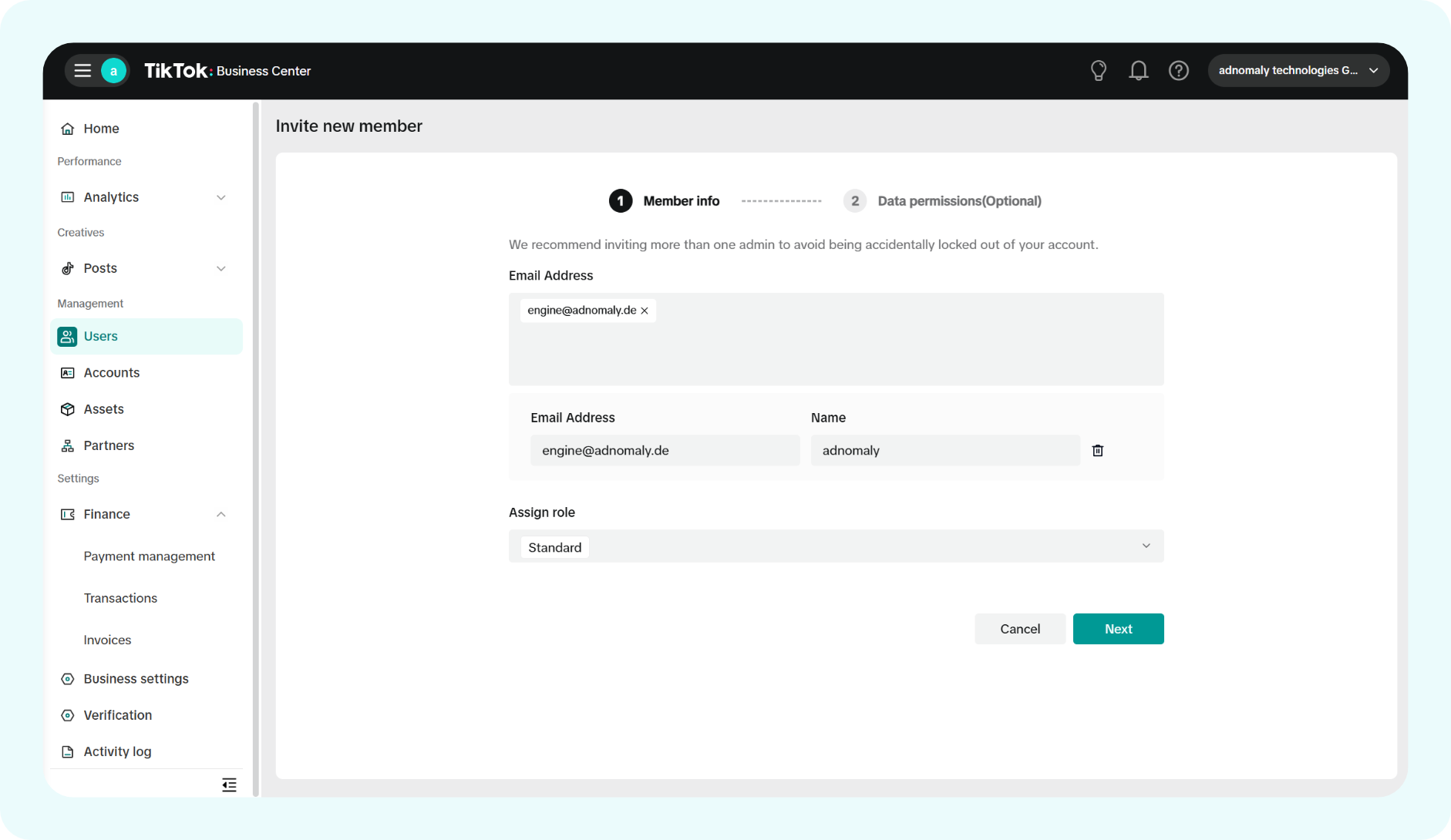Open the notifications bell
This screenshot has width=1451, height=840.
click(1138, 71)
